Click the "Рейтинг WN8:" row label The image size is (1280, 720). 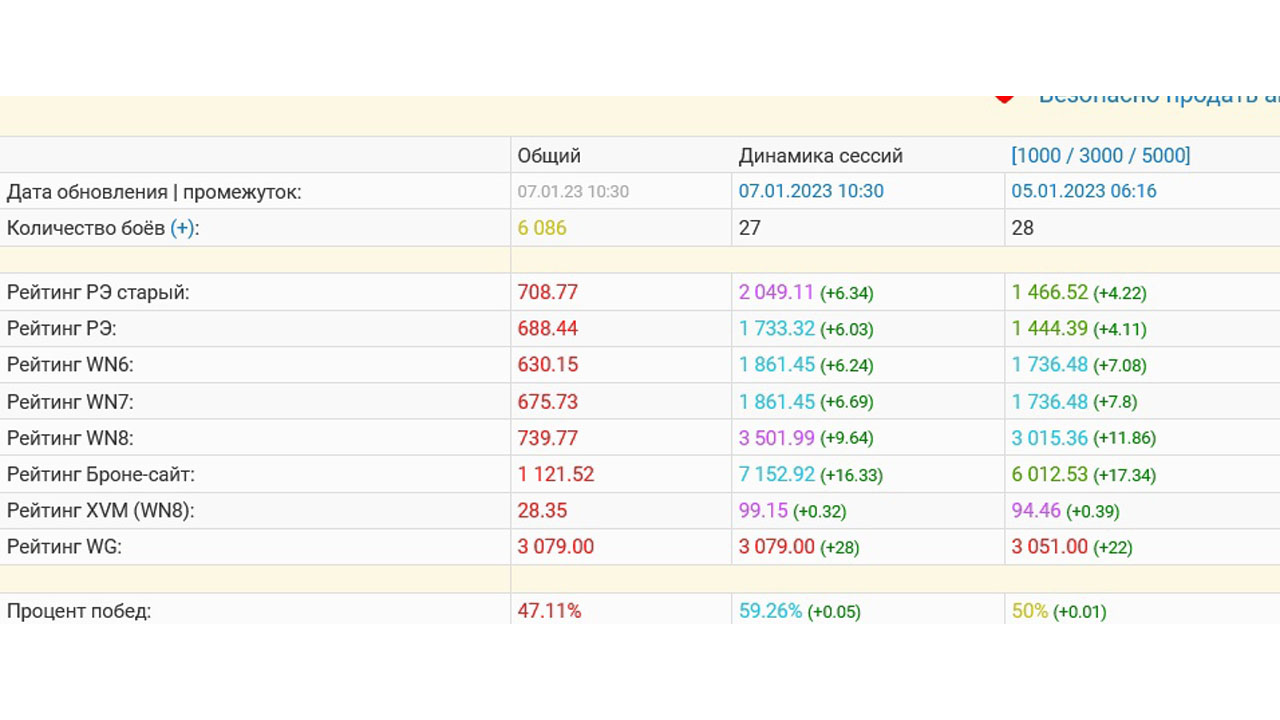click(70, 438)
